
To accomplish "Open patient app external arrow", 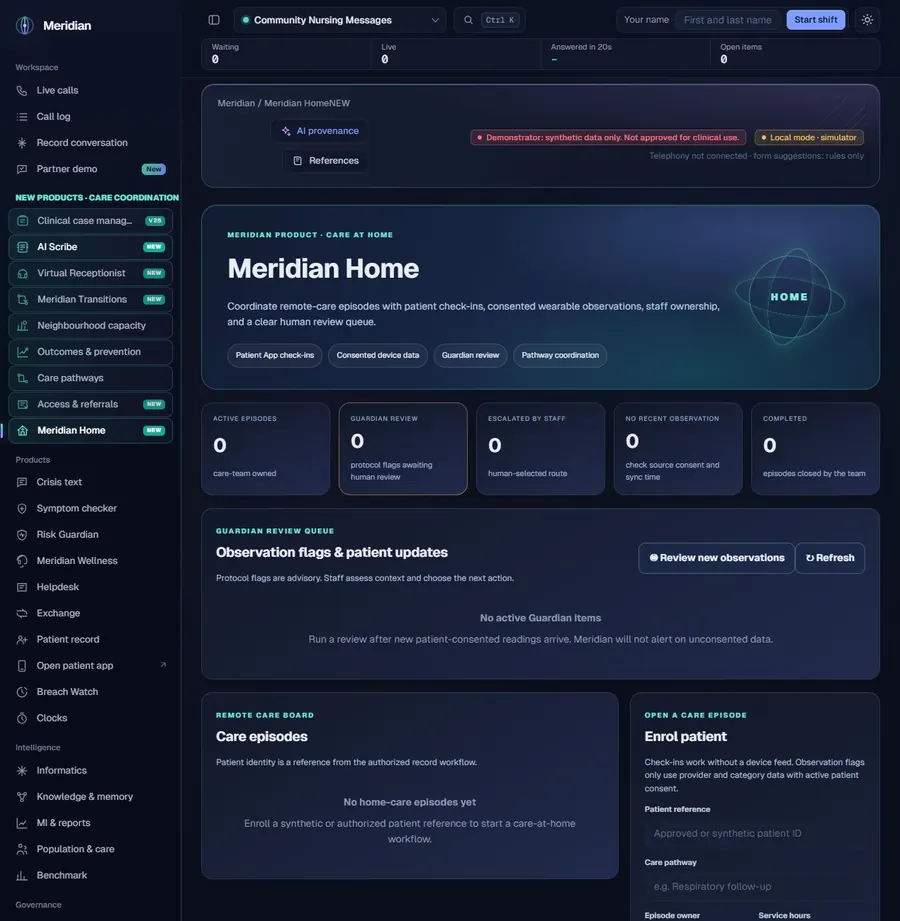I will (x=163, y=665).
